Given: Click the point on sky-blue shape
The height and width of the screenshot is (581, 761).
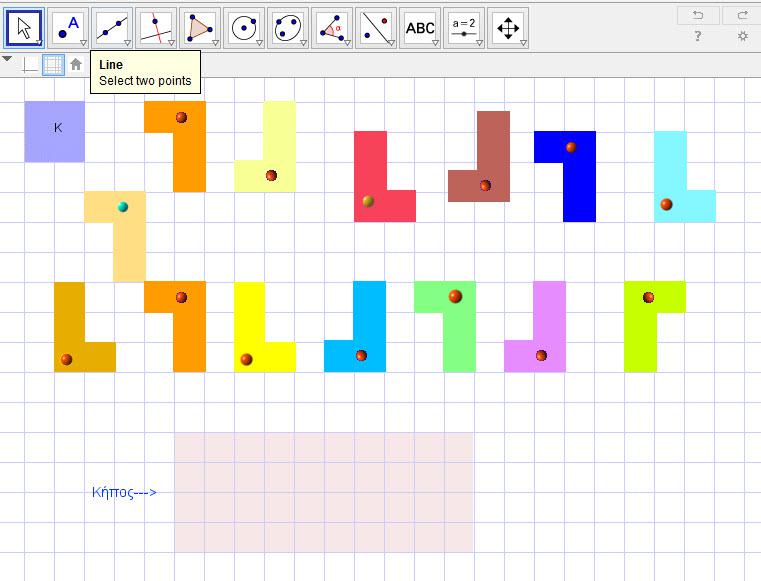Looking at the screenshot, I should point(361,355).
